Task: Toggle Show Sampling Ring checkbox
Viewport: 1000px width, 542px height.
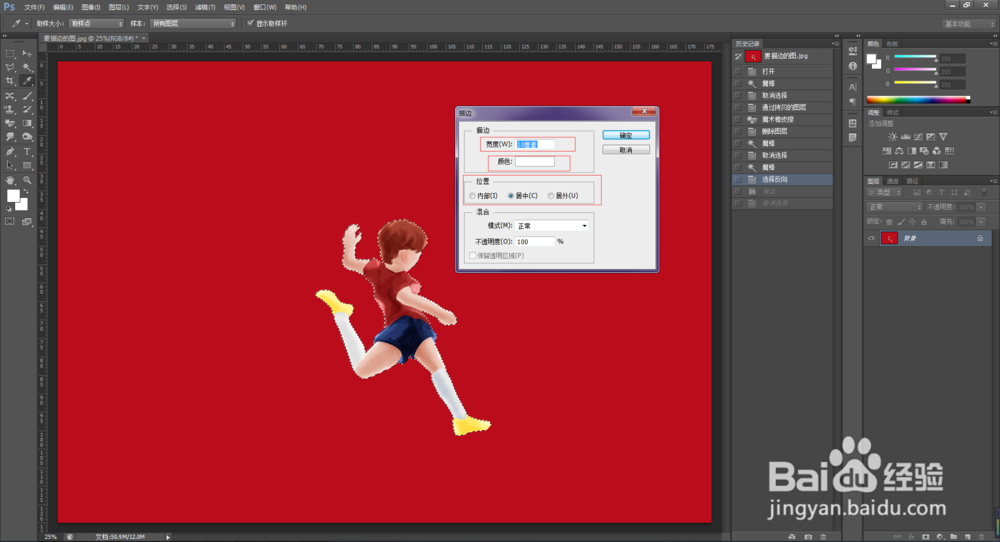Action: [250, 23]
